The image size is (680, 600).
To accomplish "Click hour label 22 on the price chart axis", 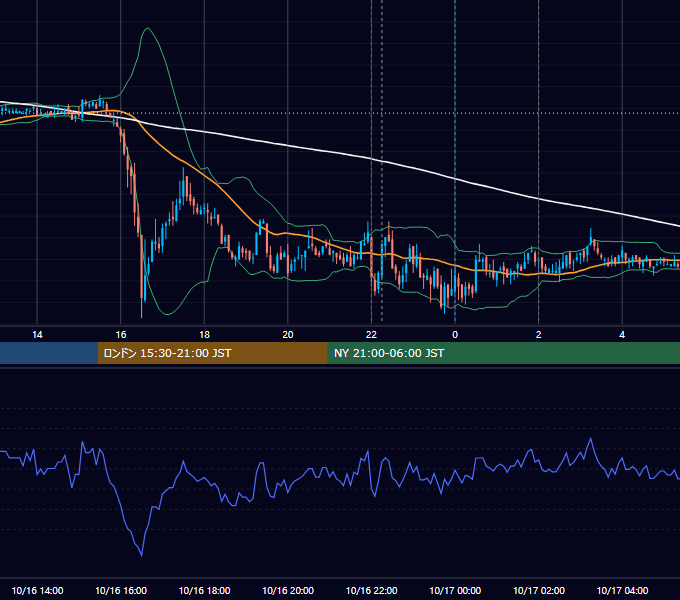I will pyautogui.click(x=371, y=335).
